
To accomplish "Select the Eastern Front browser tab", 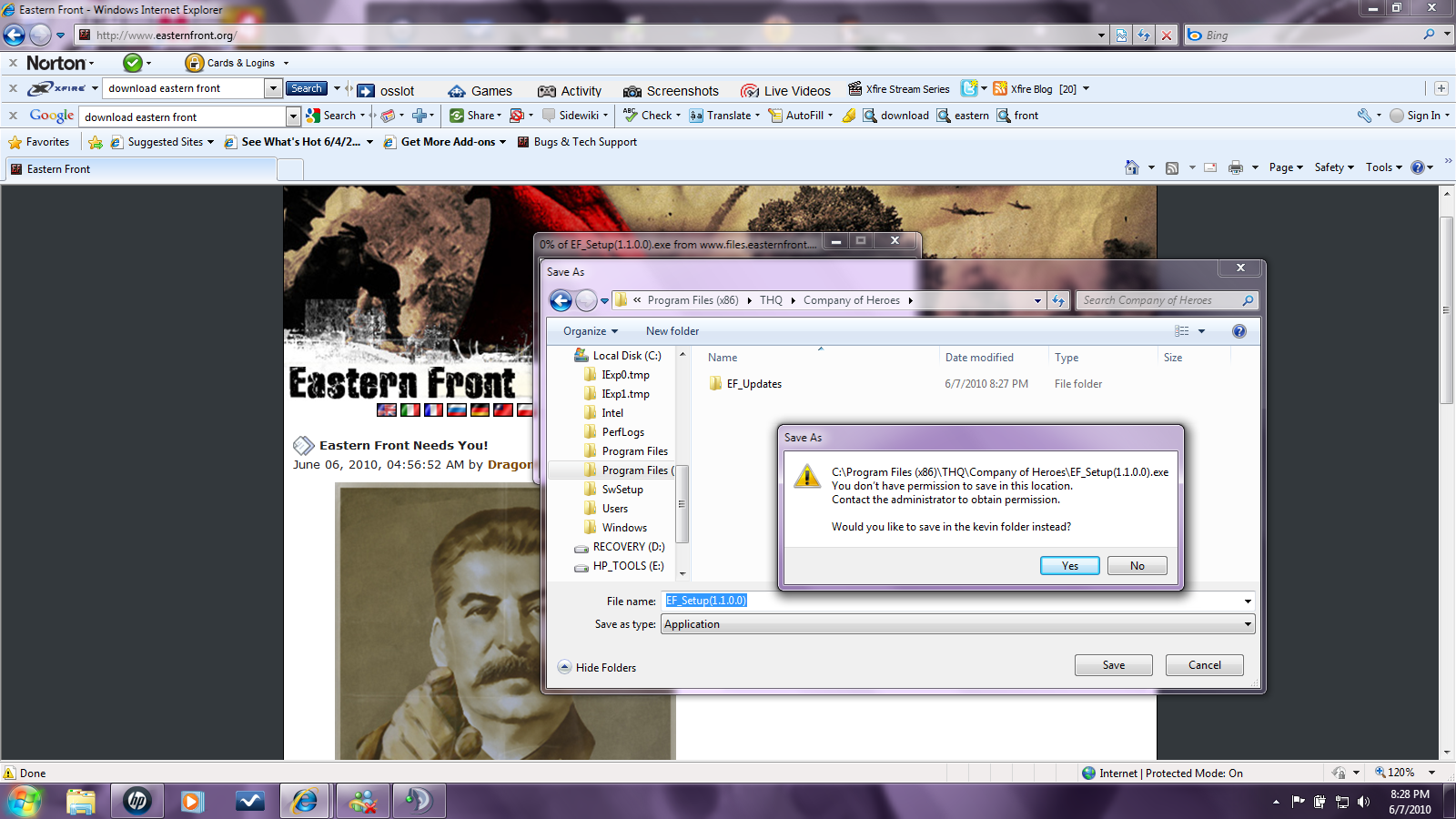I will pos(140,169).
